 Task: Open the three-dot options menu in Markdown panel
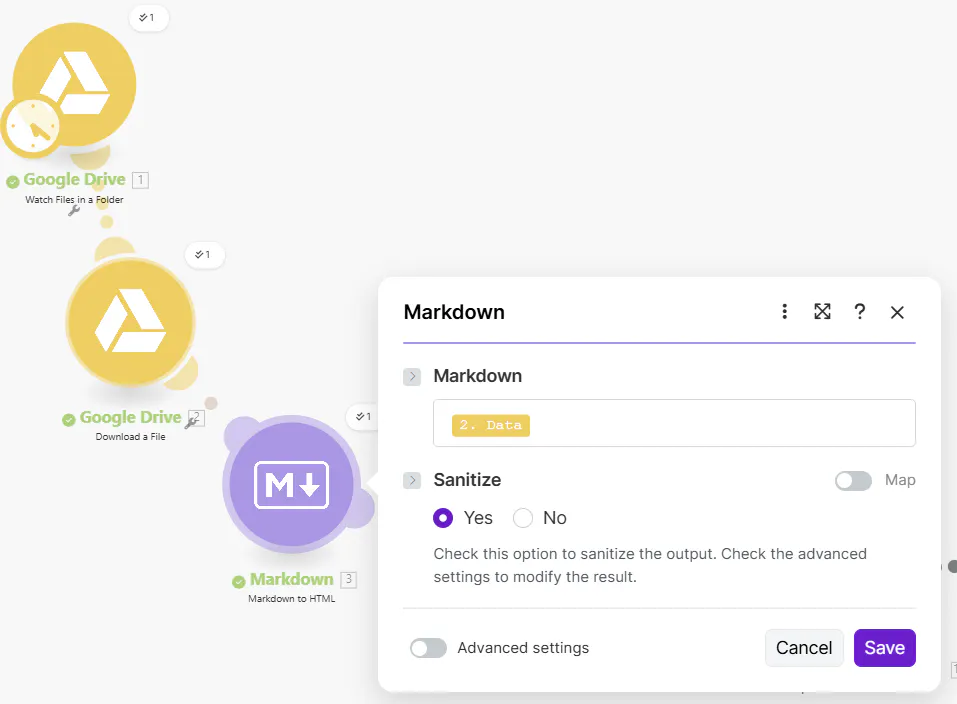(785, 312)
